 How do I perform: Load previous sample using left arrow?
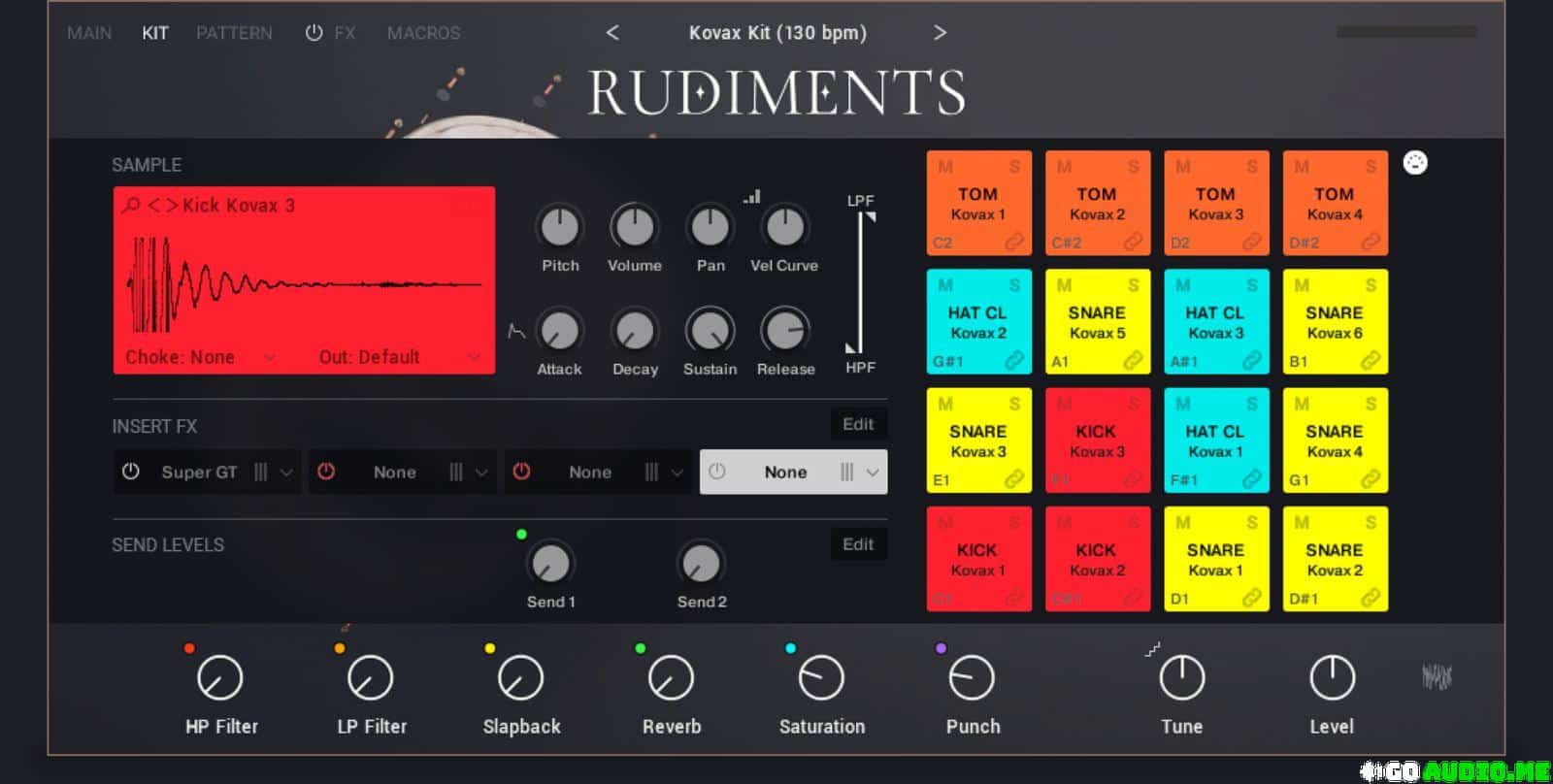pos(153,206)
